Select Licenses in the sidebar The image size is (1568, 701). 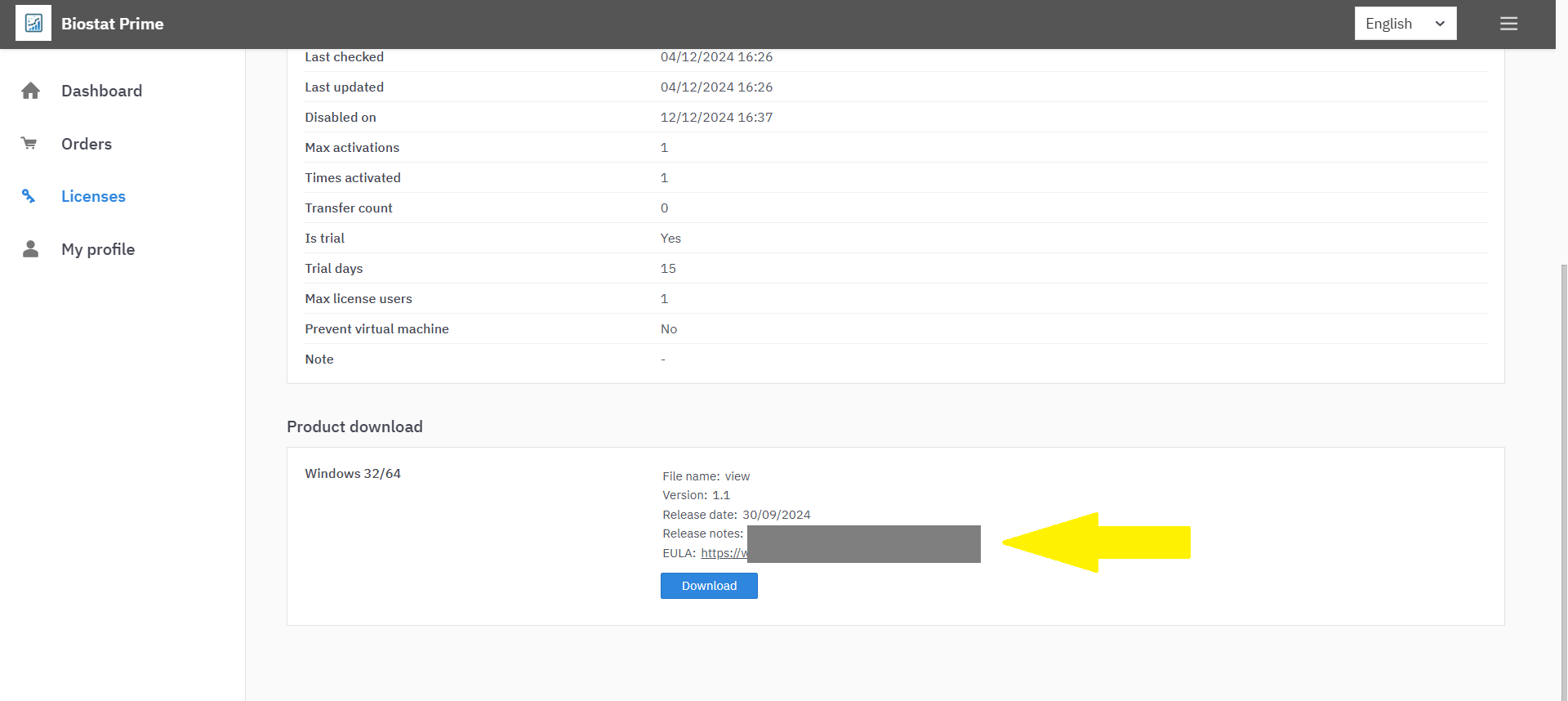[93, 196]
